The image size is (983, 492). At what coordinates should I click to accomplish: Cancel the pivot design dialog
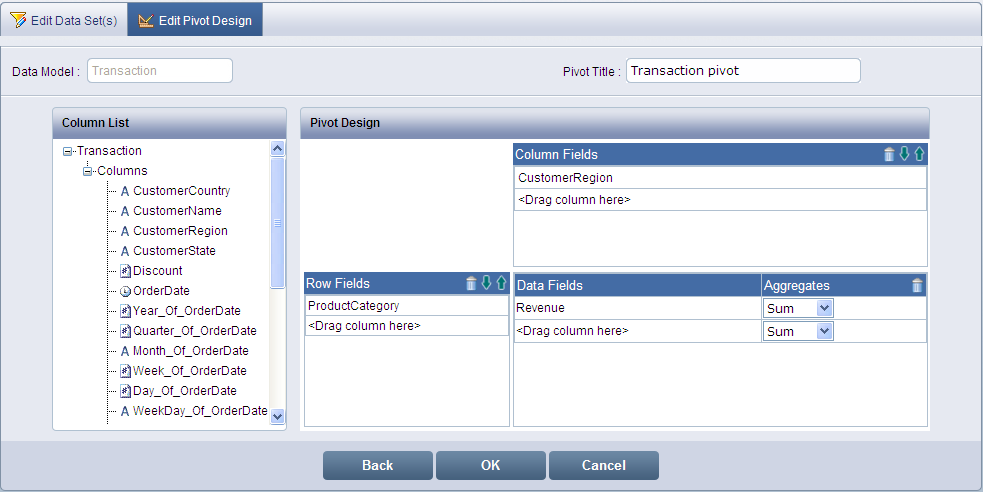(603, 465)
